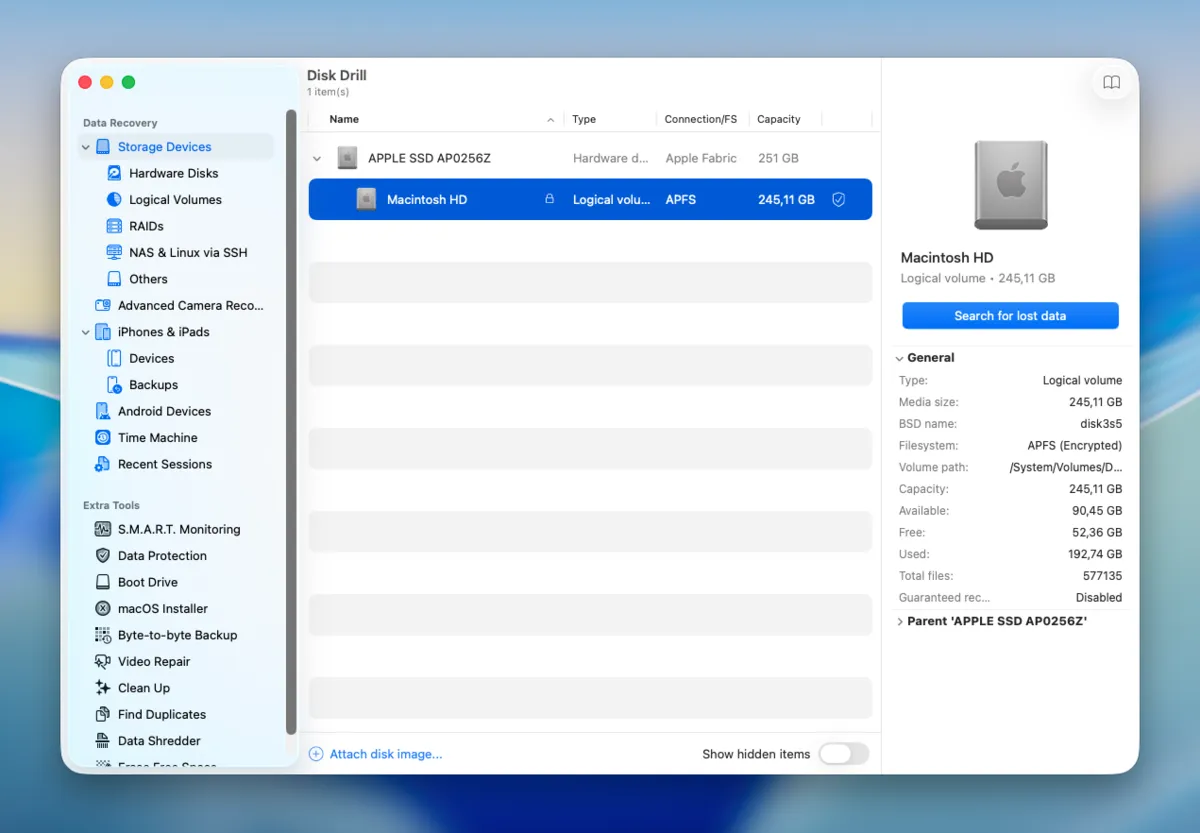Click the Logical Volumes pie icon
Image resolution: width=1200 pixels, height=833 pixels.
pos(114,200)
